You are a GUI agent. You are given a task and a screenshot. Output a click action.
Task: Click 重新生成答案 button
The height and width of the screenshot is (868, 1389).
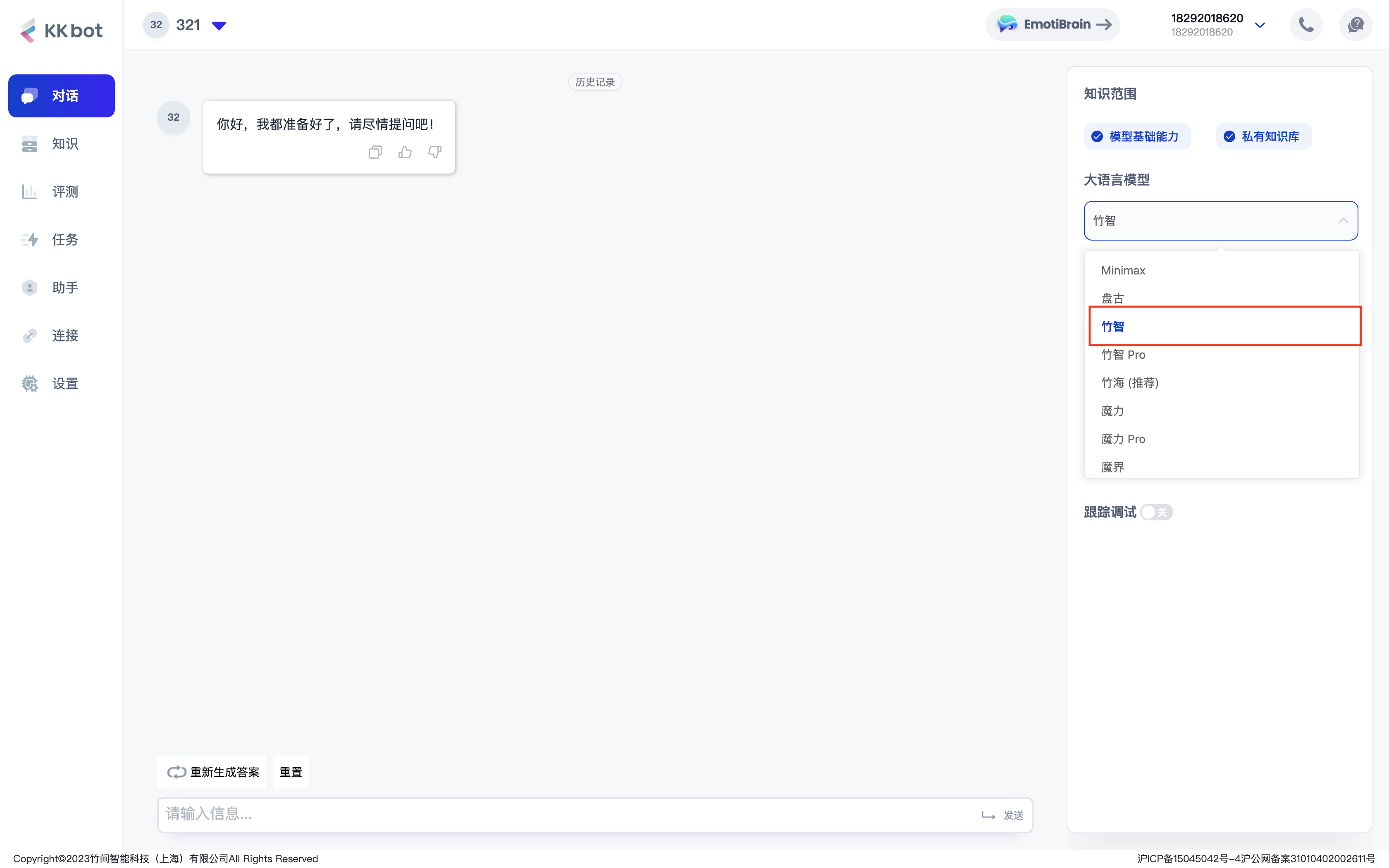[x=212, y=772]
